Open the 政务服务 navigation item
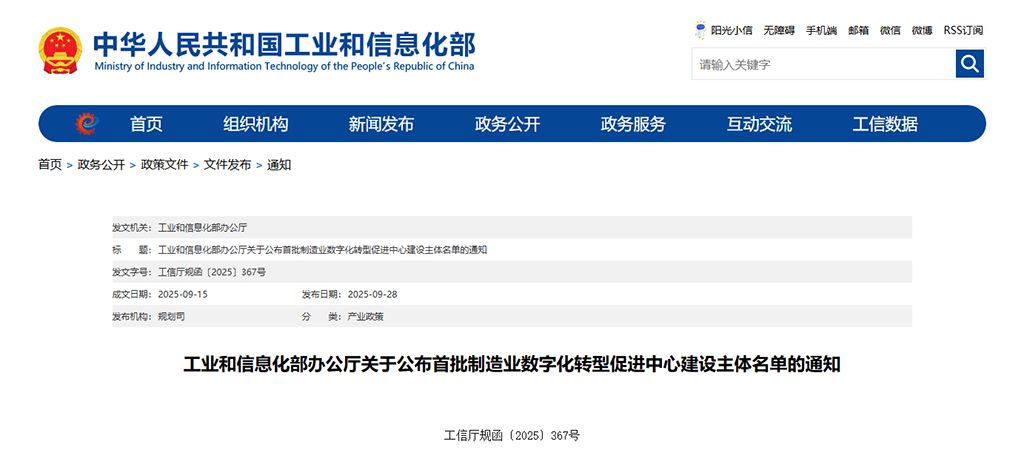The height and width of the screenshot is (464, 1024). (633, 124)
